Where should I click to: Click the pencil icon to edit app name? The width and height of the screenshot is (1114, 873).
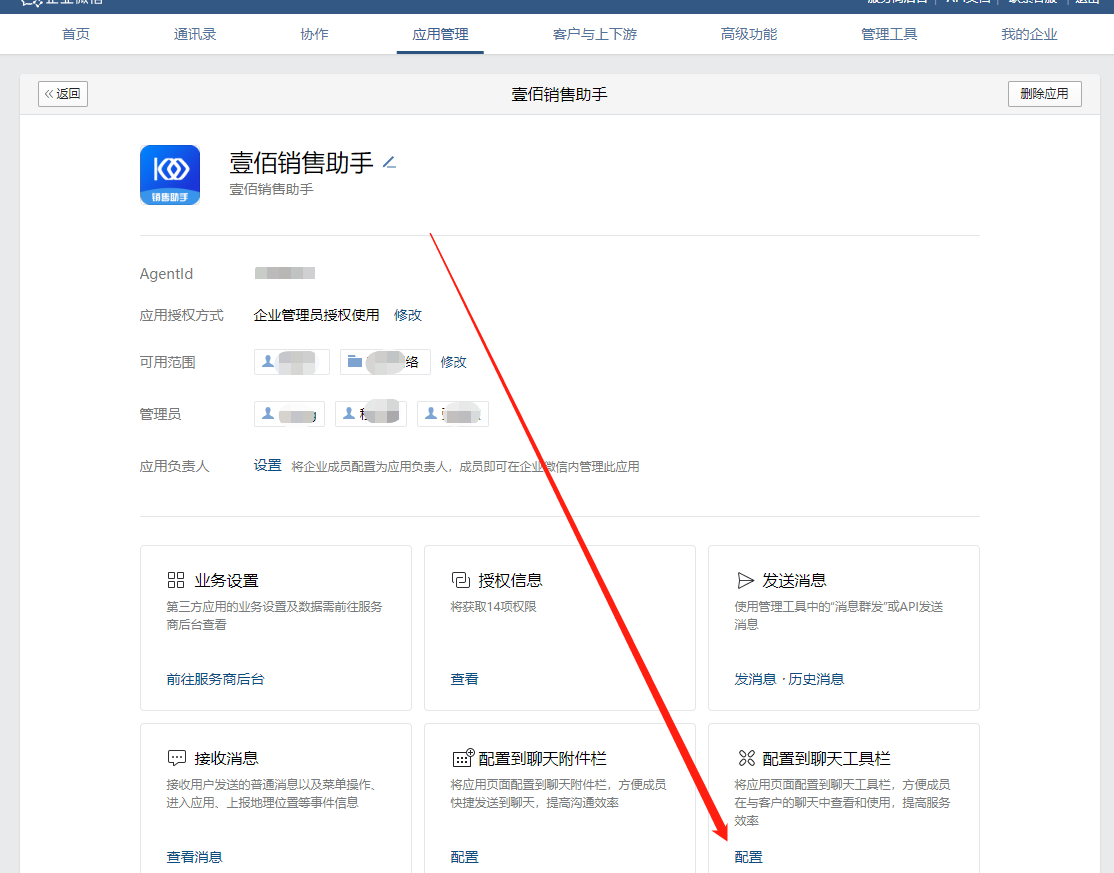click(389, 163)
